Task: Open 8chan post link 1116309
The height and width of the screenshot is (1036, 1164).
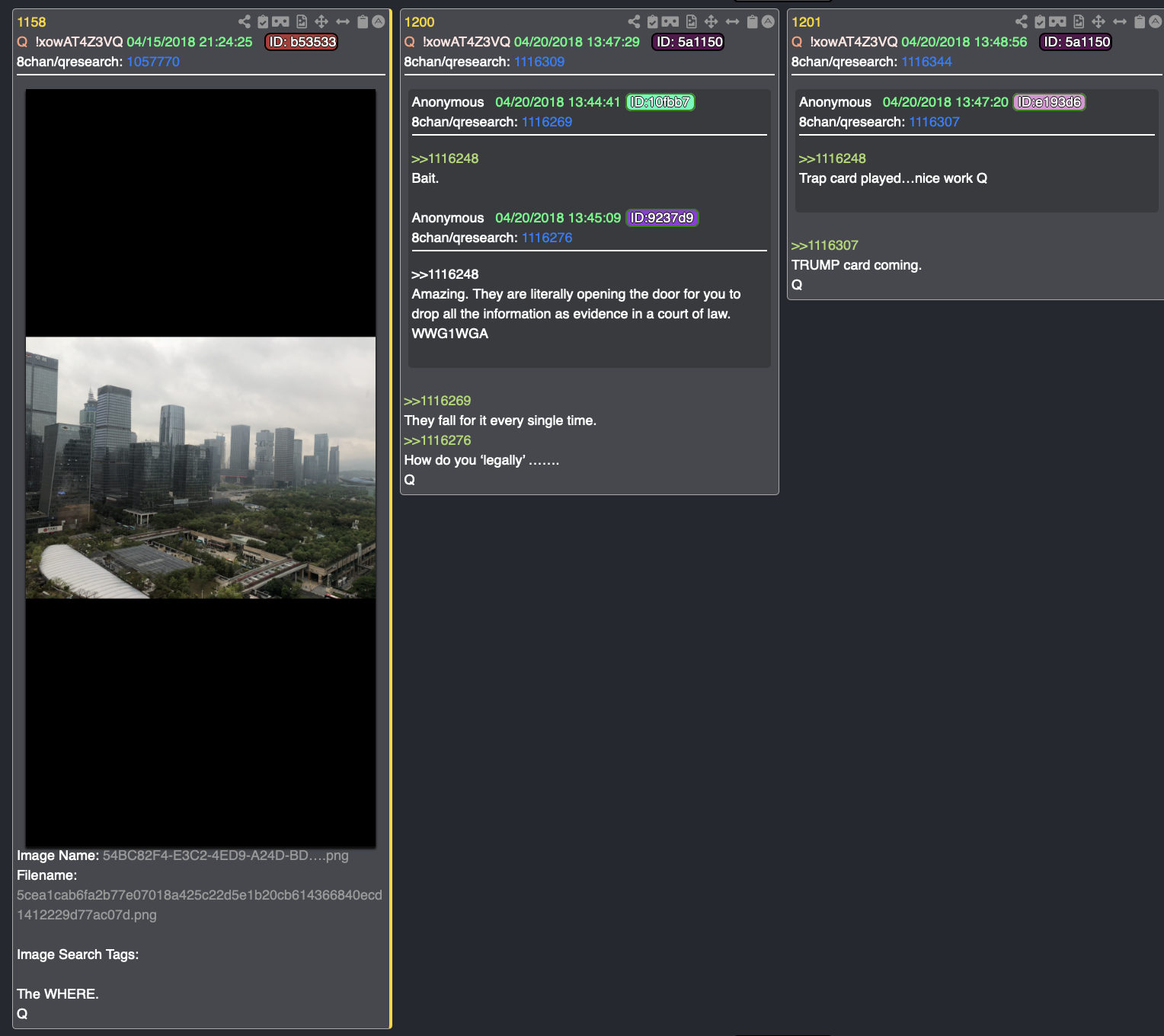Action: tap(539, 62)
